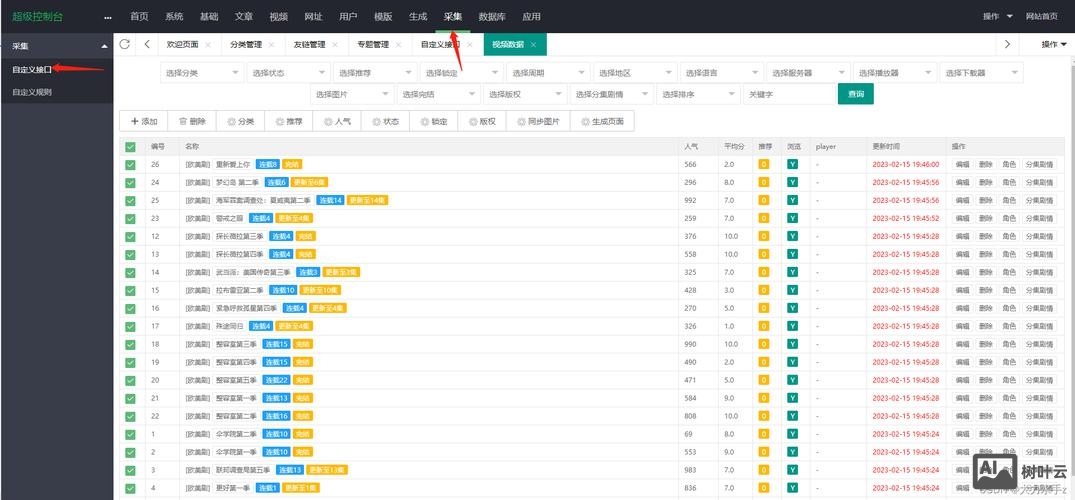Close the 分类管理 tab
1075x500 pixels.
point(271,45)
